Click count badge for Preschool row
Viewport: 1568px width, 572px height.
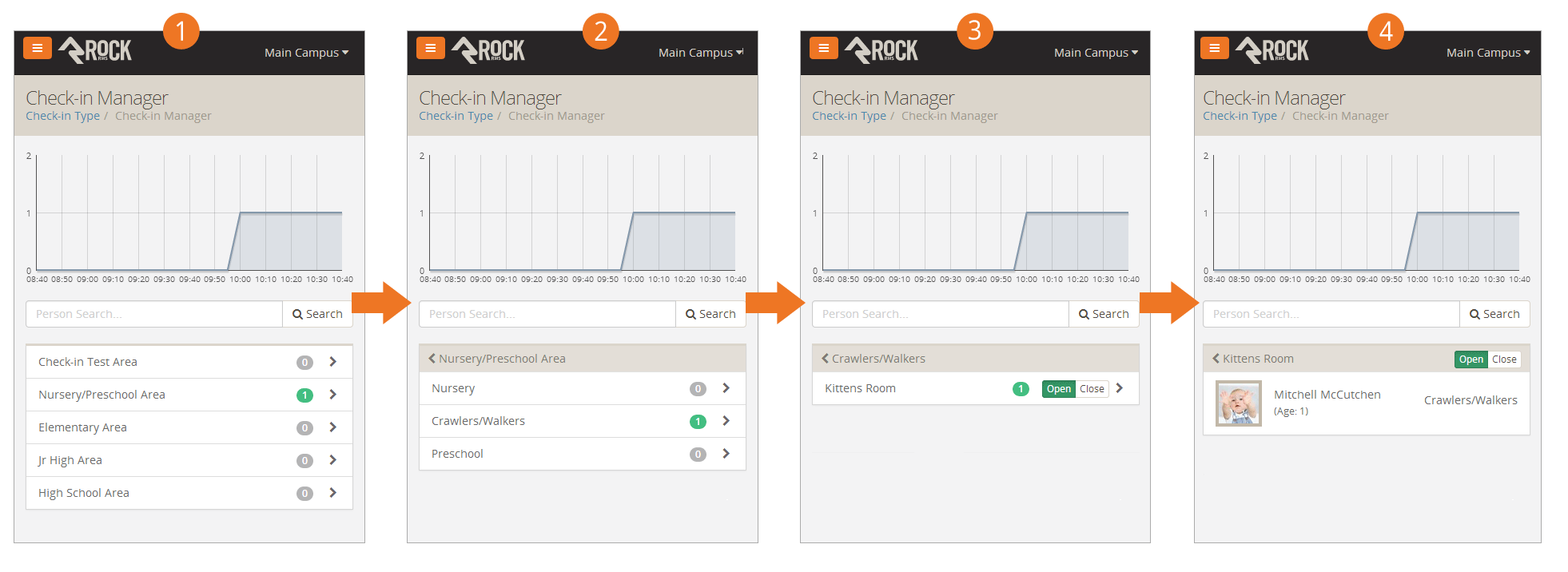pyautogui.click(x=698, y=455)
